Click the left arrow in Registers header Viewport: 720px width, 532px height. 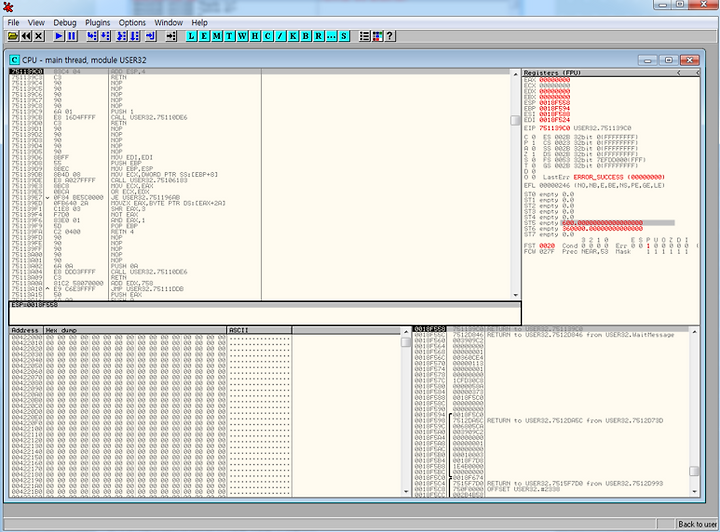tap(679, 73)
